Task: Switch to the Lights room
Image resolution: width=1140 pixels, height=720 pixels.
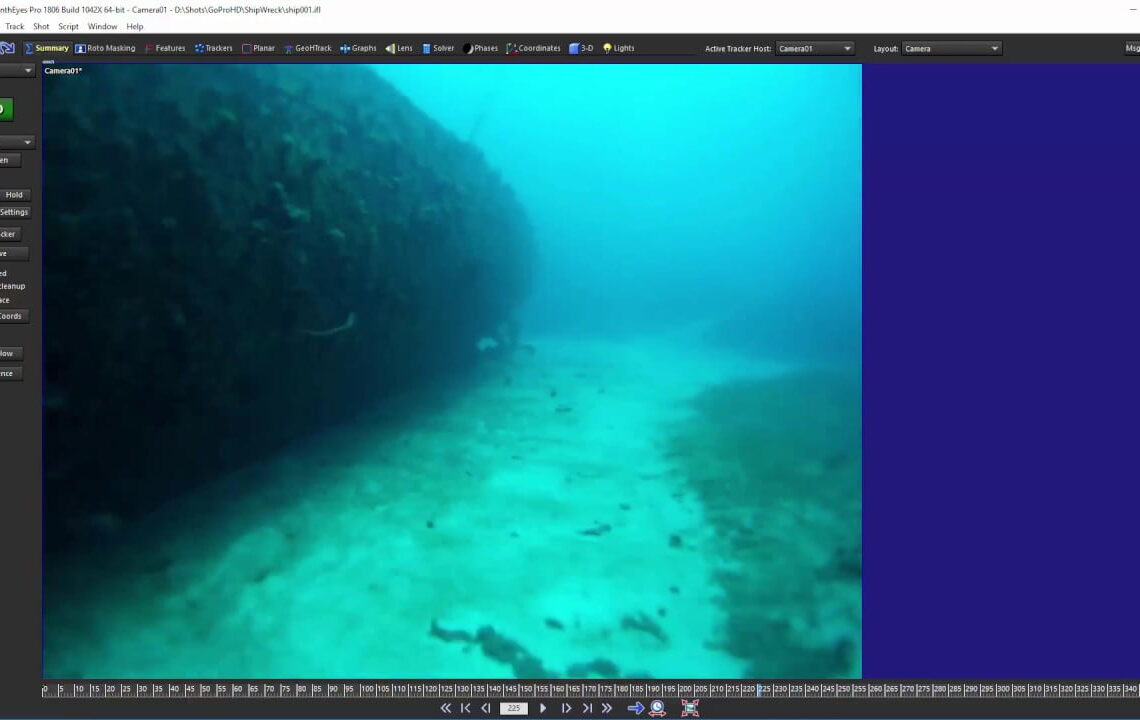Action: (x=618, y=48)
